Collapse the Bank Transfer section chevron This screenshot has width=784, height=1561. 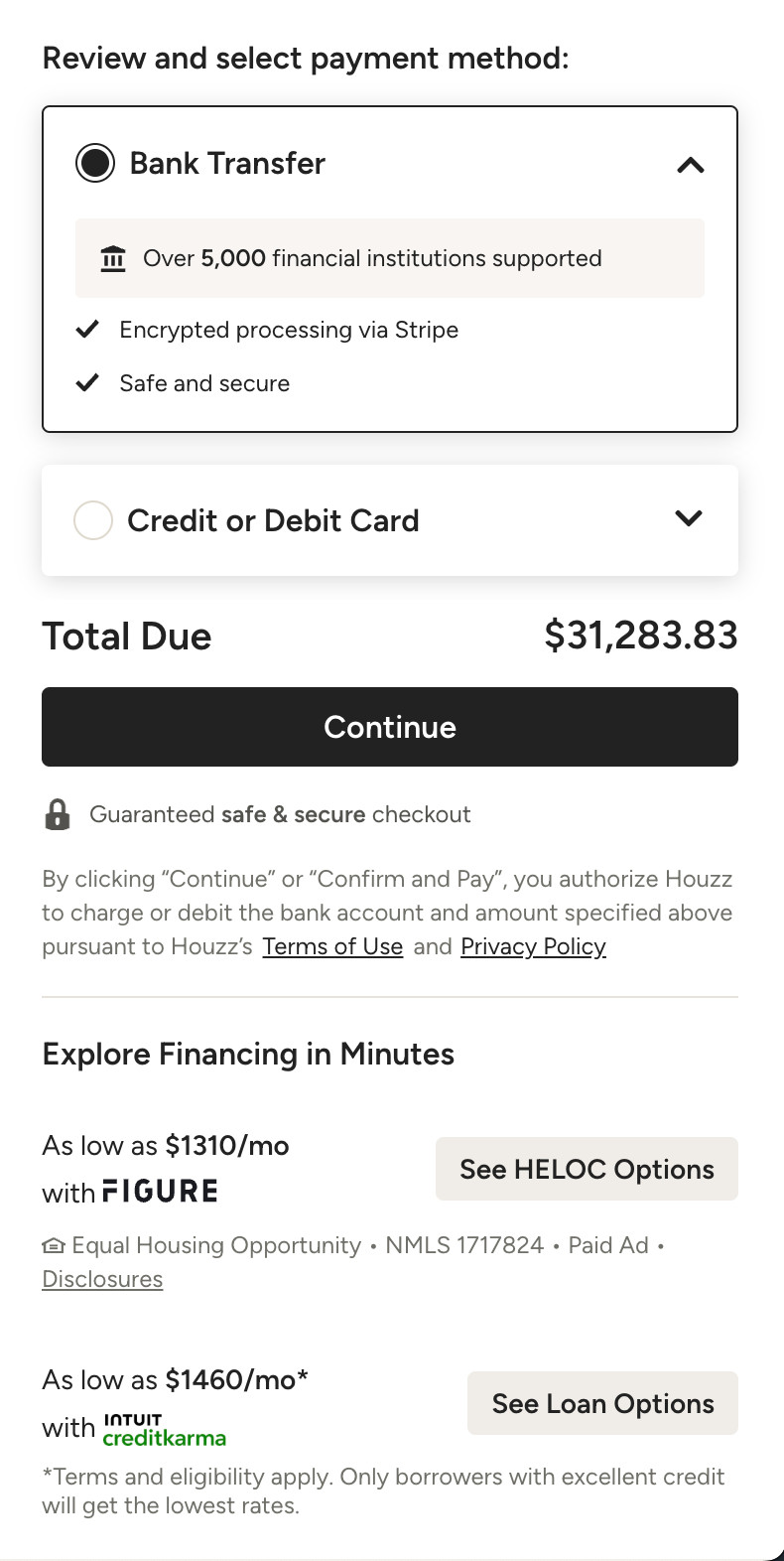pos(691,165)
